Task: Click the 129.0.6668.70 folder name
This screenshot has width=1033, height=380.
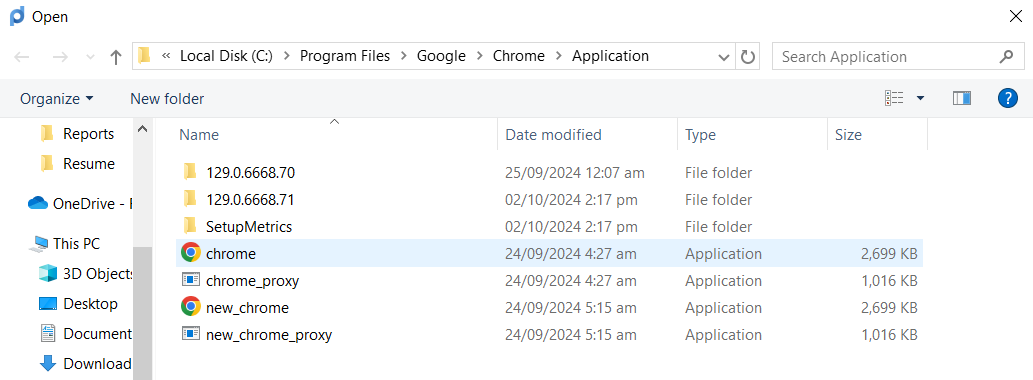Action: pyautogui.click(x=250, y=173)
